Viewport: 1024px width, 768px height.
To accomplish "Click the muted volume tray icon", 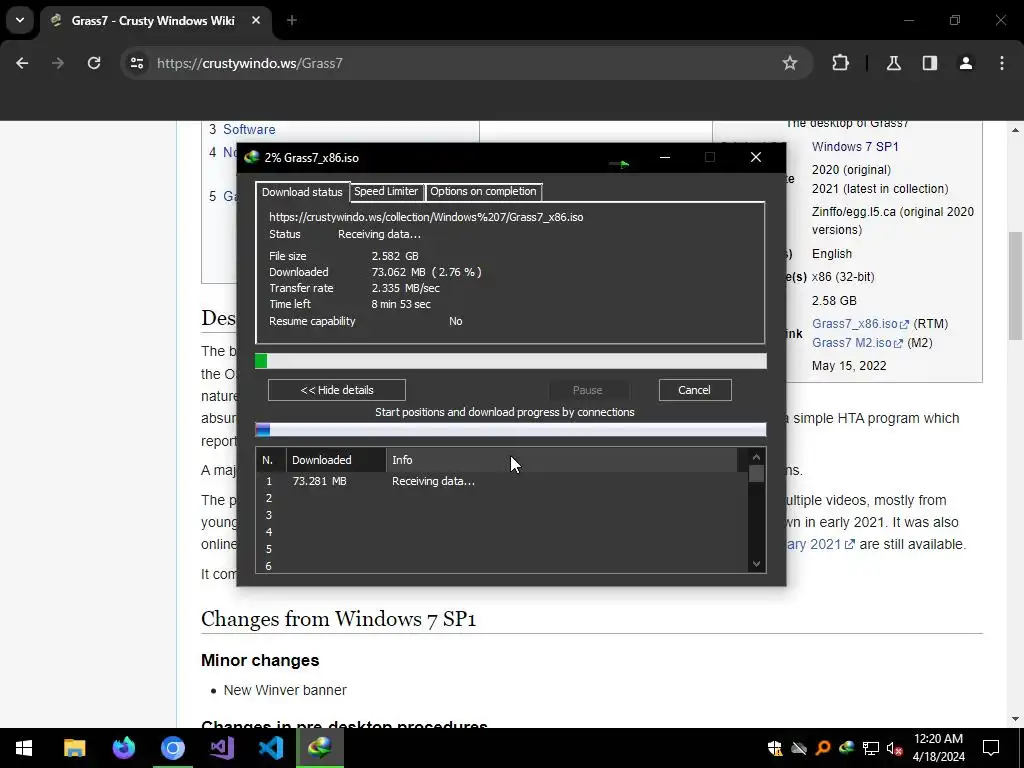I will [895, 748].
